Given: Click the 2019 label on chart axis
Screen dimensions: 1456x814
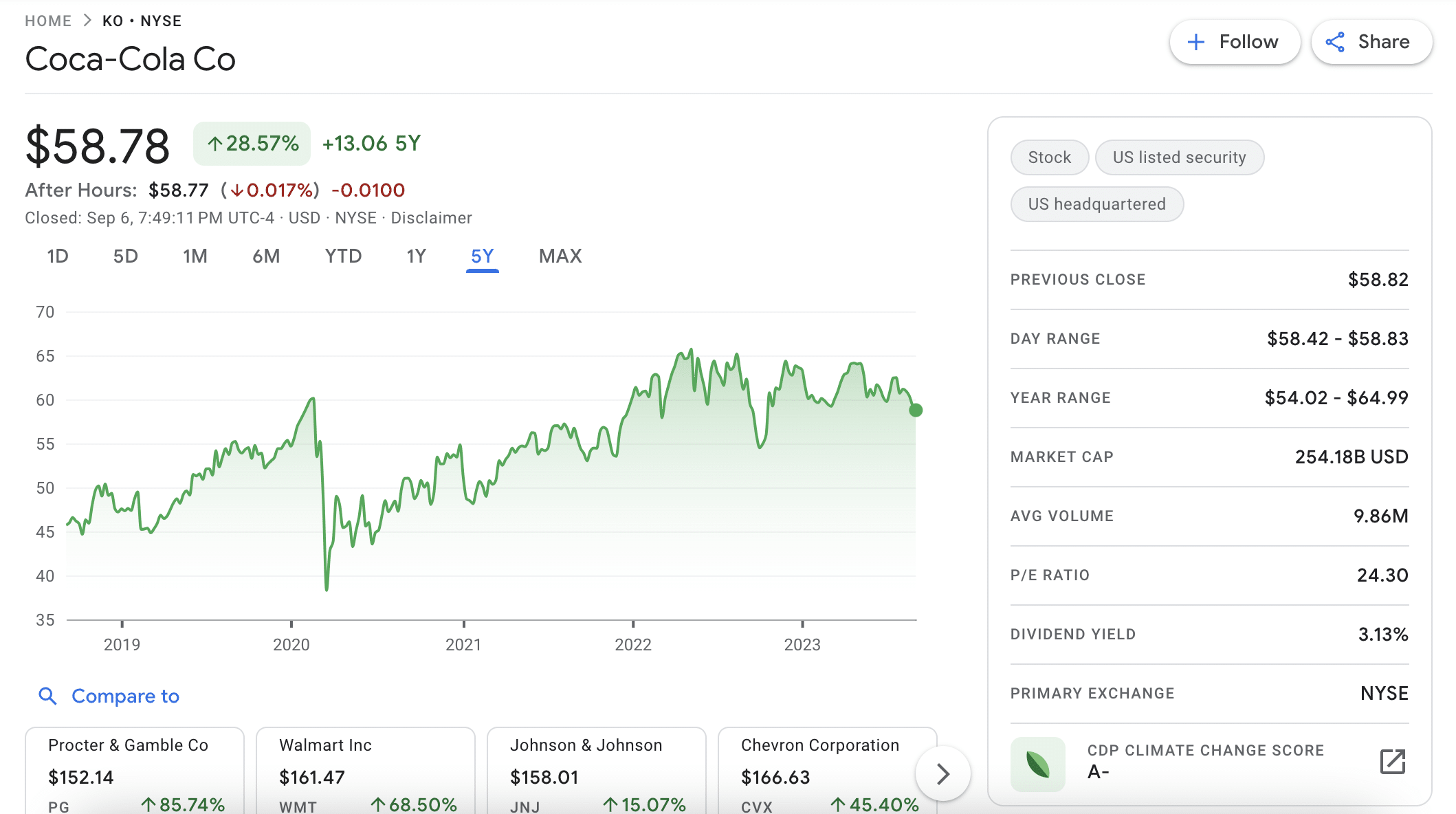Looking at the screenshot, I should click(122, 645).
